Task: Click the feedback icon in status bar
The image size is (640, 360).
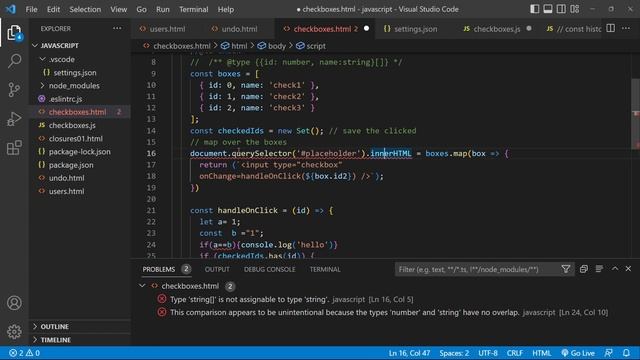Action: [x=609, y=353]
